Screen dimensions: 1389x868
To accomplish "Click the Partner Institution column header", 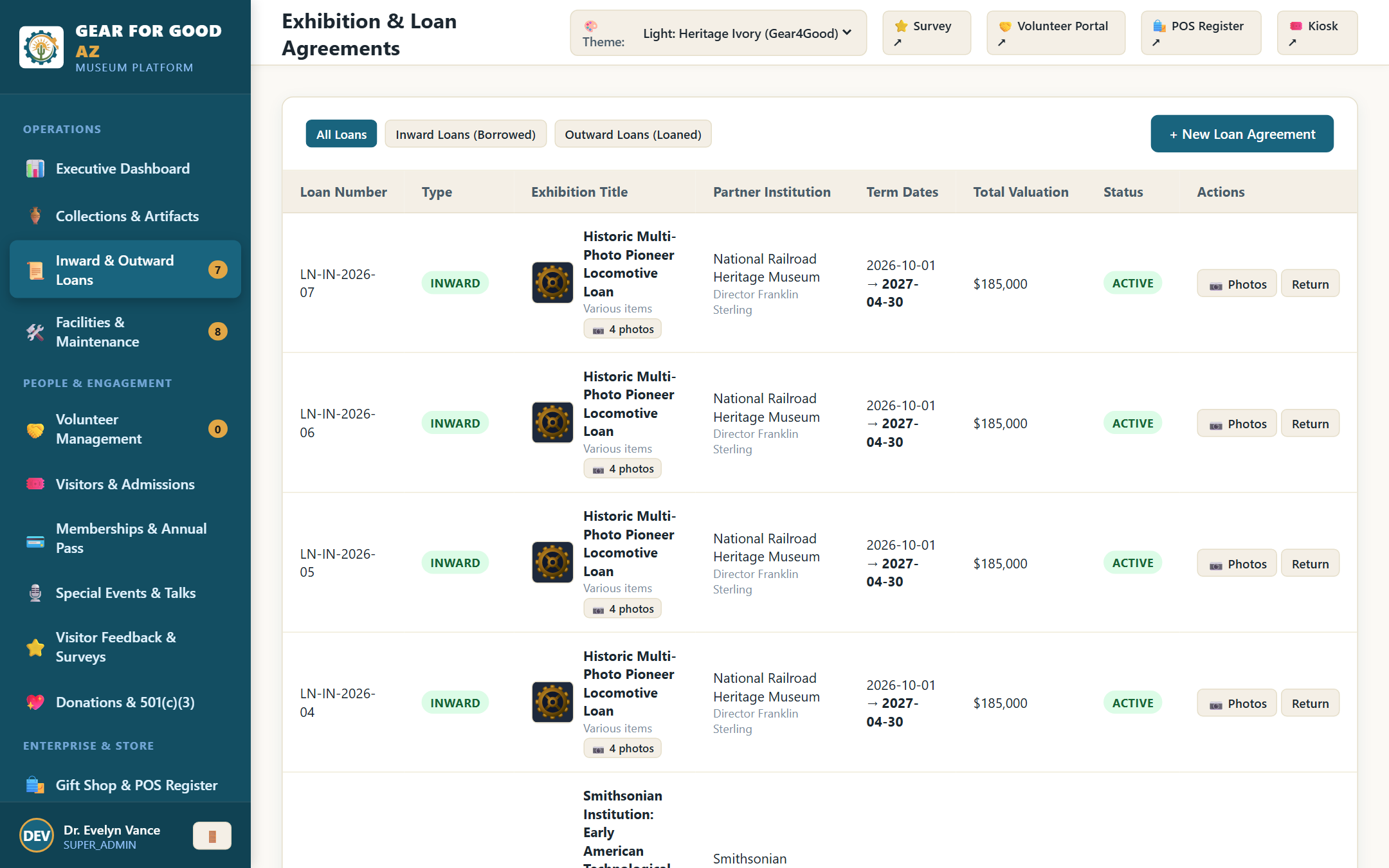I will (x=772, y=192).
